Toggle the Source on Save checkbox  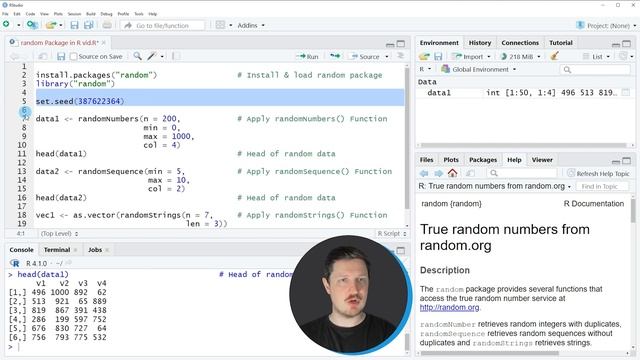[73, 56]
